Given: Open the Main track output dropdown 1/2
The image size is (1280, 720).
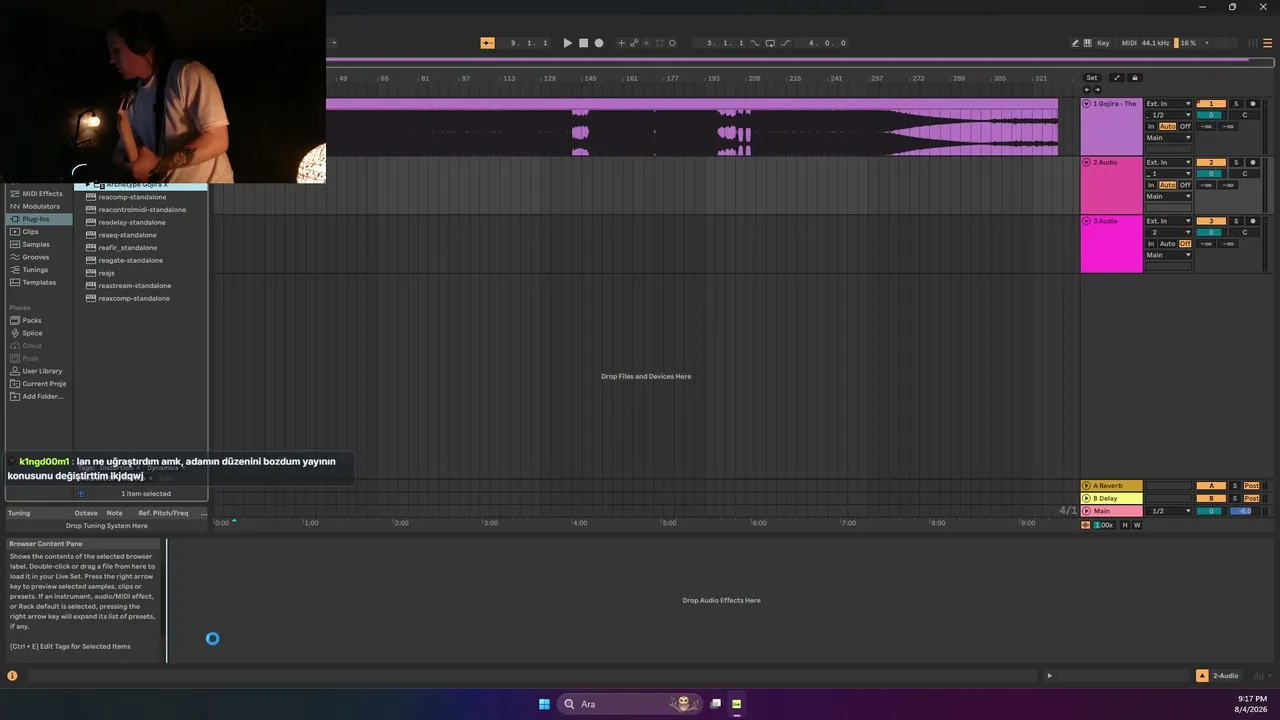Looking at the screenshot, I should pyautogui.click(x=1169, y=511).
